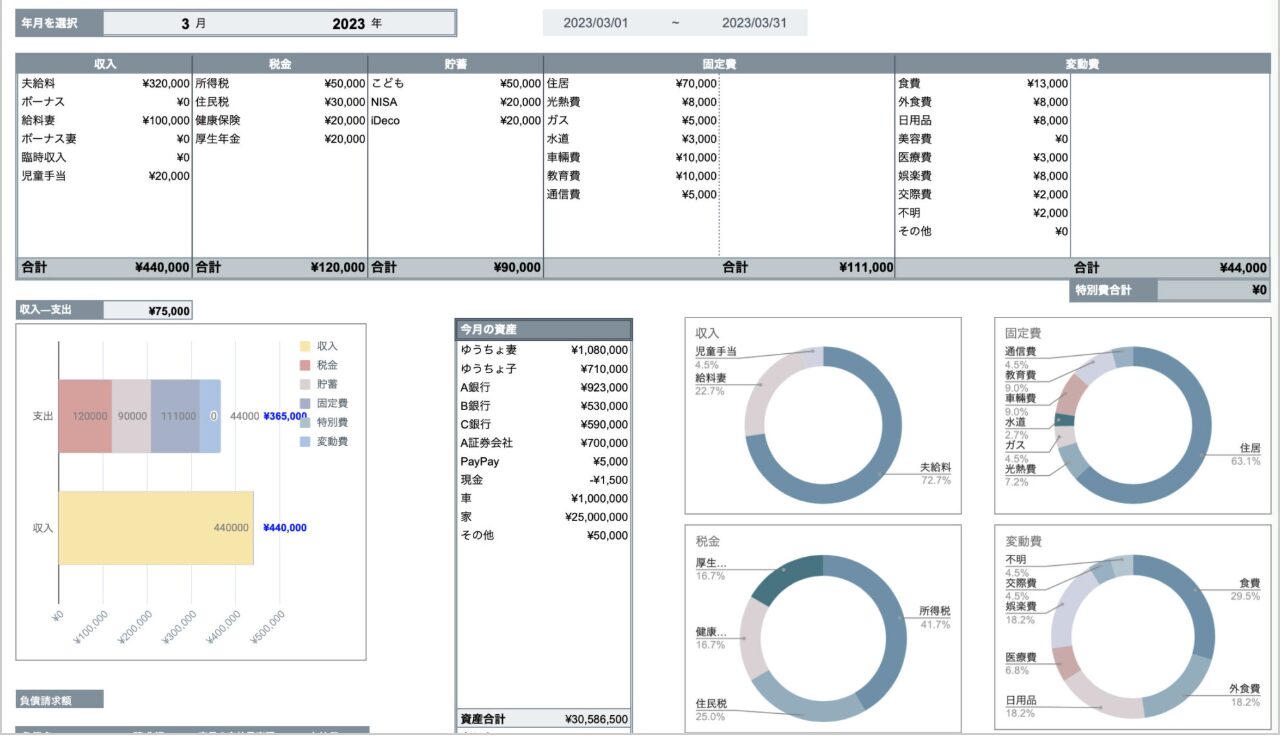Select the 収入—支出 value ¥75,000

(148, 311)
